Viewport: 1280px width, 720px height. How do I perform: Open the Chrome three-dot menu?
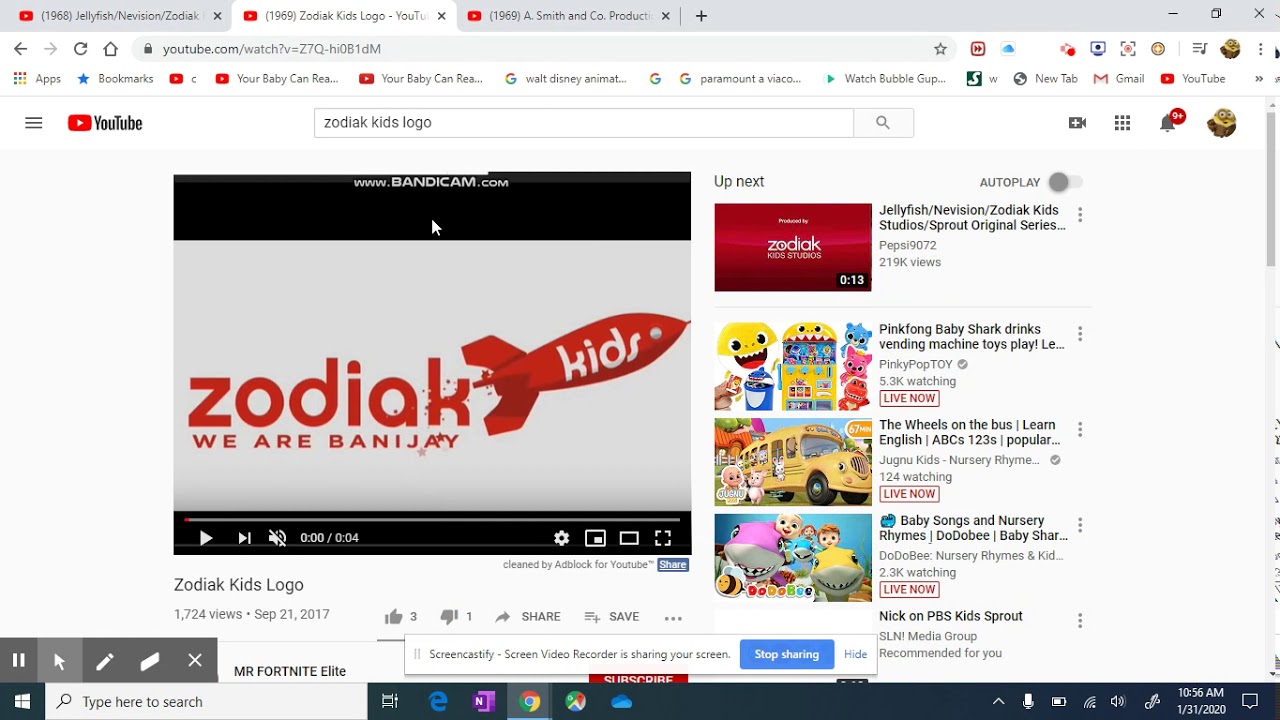point(1260,49)
